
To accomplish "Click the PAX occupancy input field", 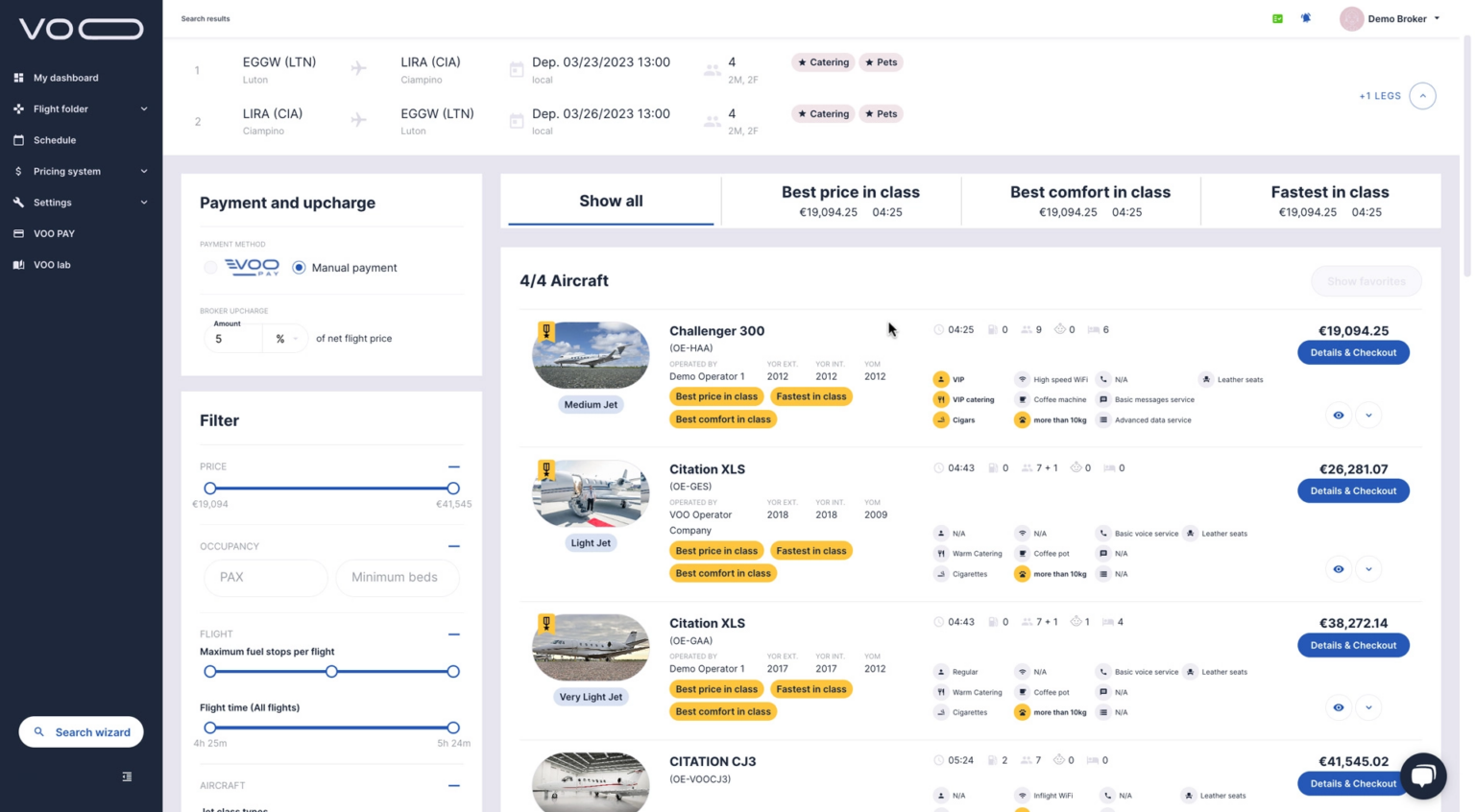I will 265,577.
